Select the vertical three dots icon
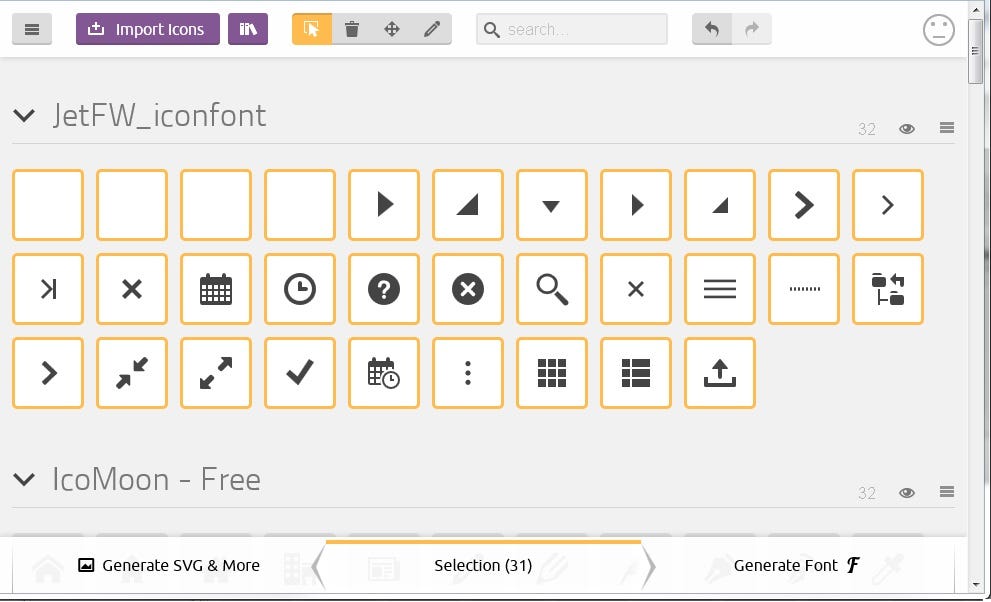 pos(468,373)
